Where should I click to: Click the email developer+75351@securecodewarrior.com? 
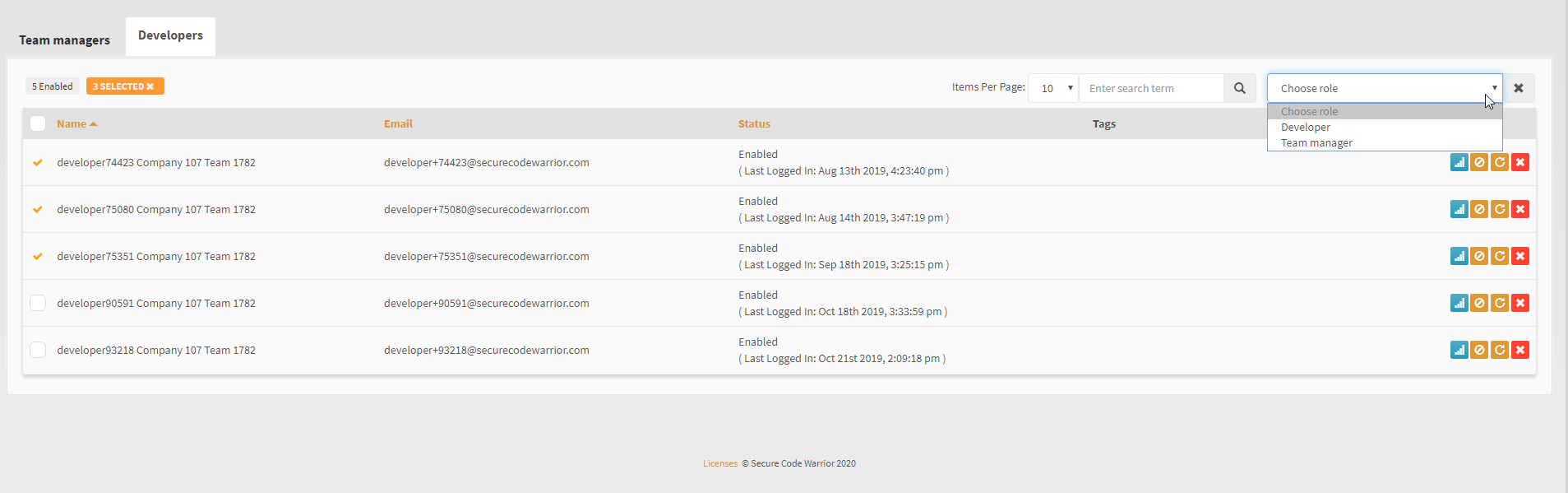tap(487, 256)
